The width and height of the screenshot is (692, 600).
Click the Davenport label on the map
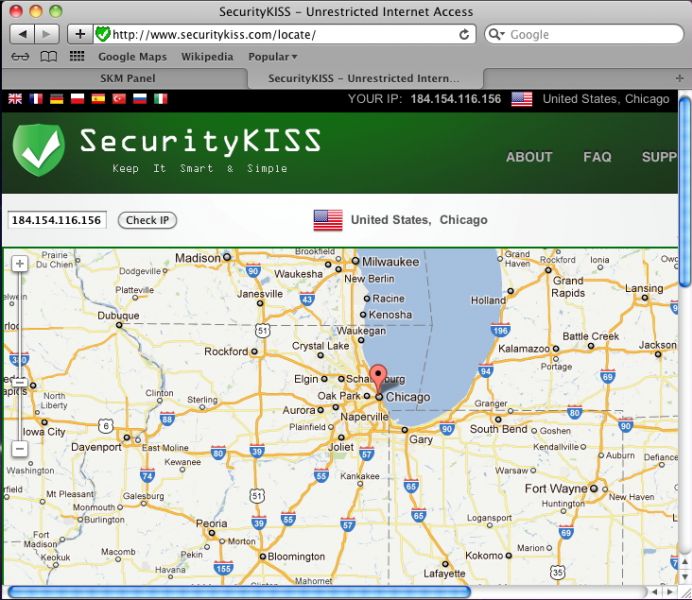[96, 447]
